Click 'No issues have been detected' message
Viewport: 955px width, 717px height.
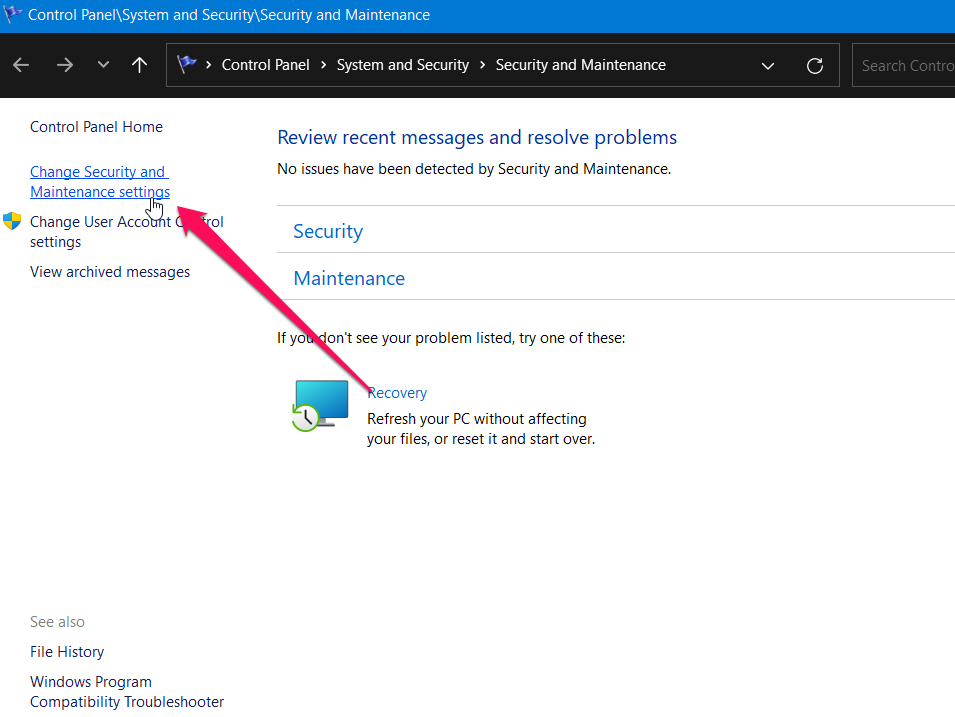click(474, 169)
